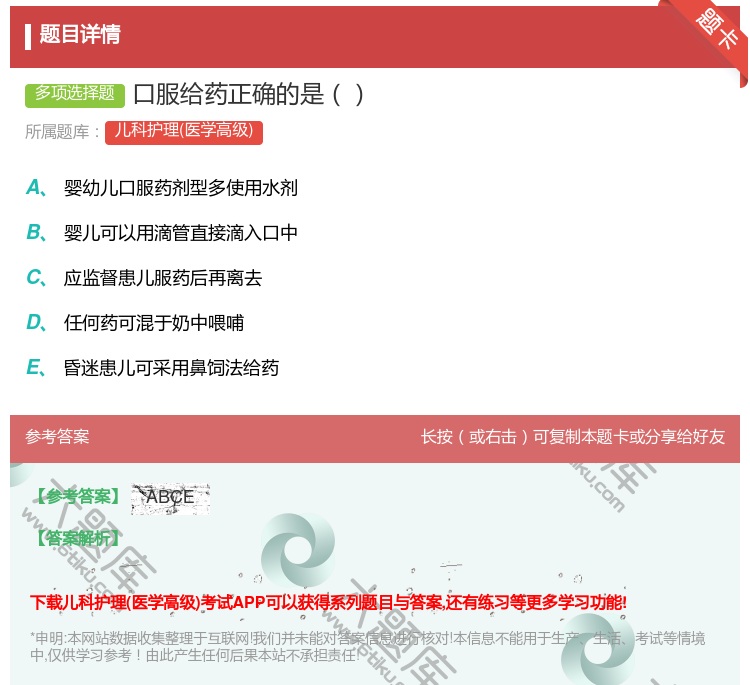The image size is (750, 685).
Task: Select option C 应监督患儿服药后再离去
Action: tap(163, 278)
